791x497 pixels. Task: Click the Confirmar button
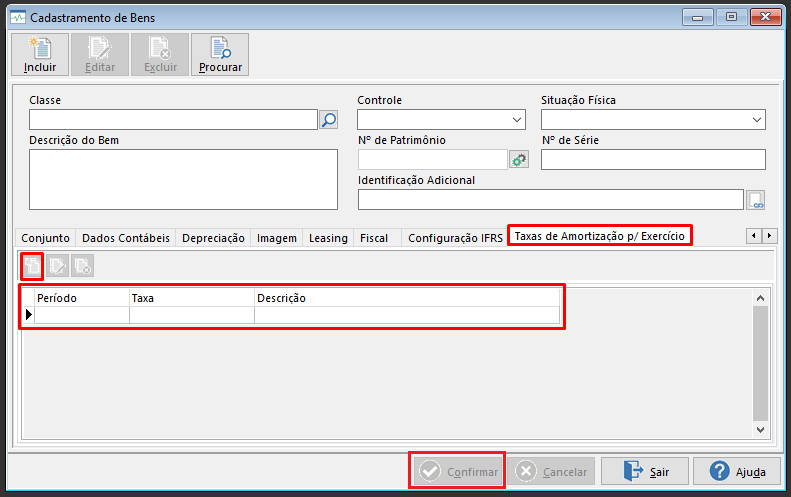(x=457, y=471)
